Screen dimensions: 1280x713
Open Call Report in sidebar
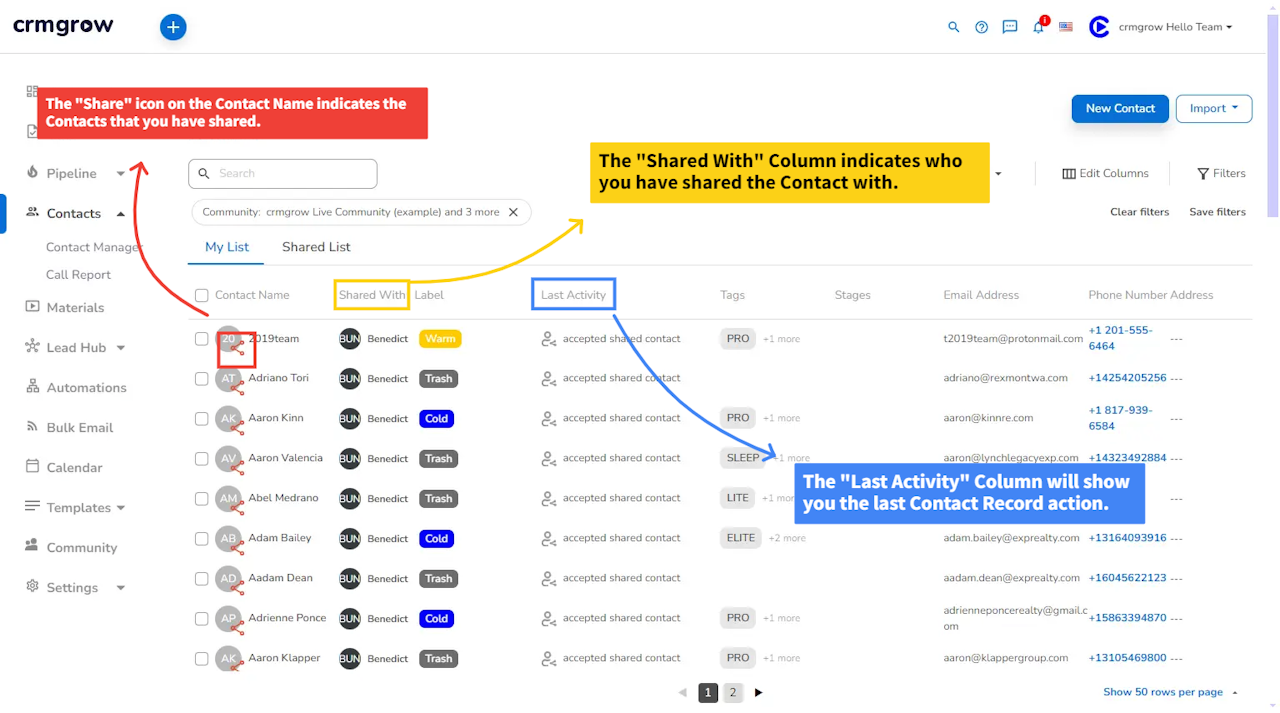tap(78, 275)
